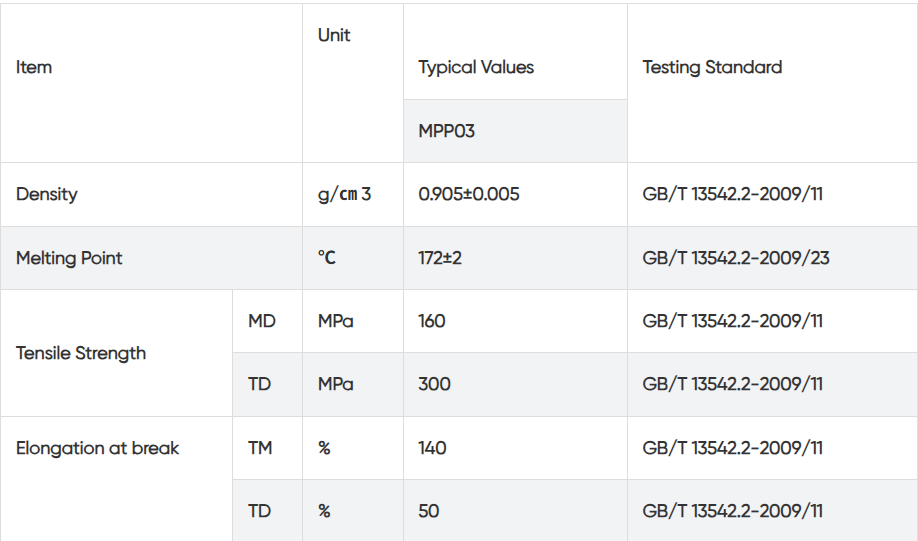The image size is (918, 541).
Task: Click the GB/T 13542.2-2009/23 standard text
Action: pos(736,258)
